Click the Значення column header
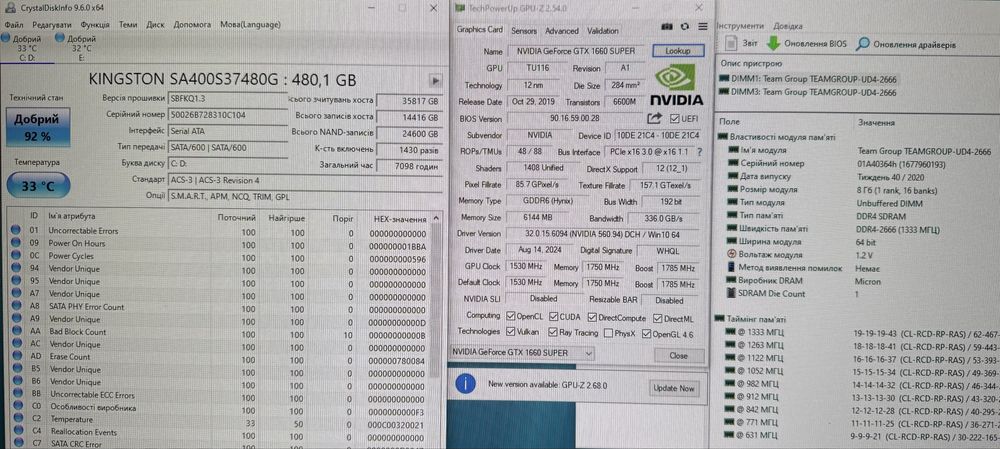 876,122
